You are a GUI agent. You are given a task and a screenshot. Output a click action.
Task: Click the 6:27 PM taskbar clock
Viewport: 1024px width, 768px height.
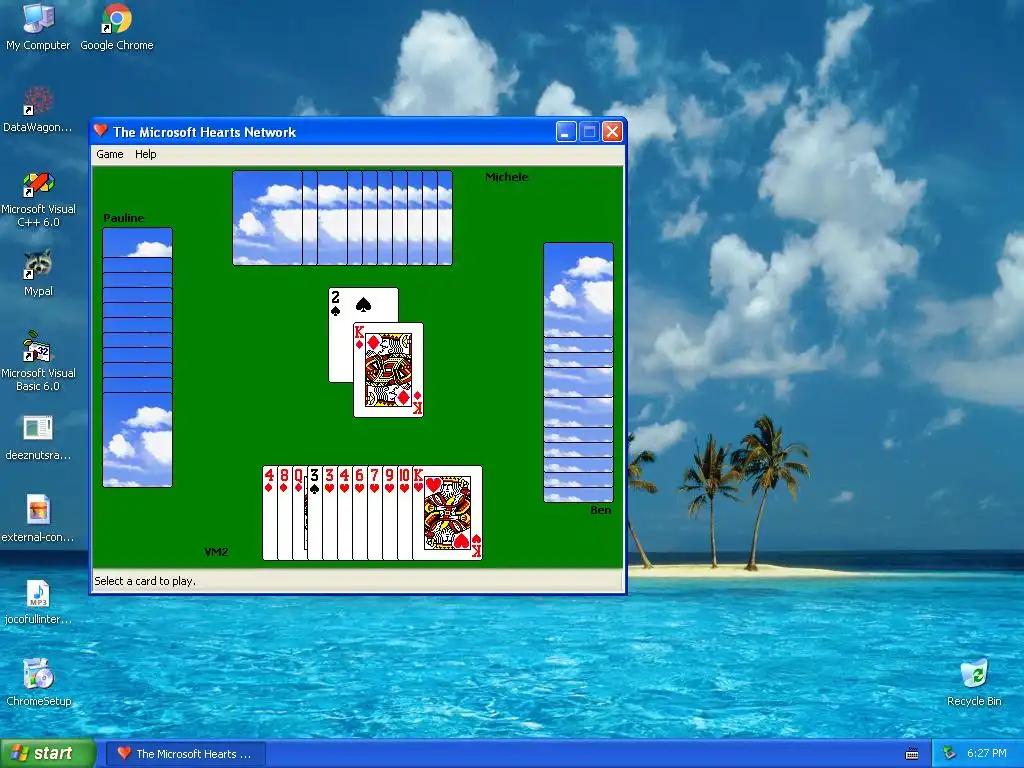click(987, 754)
